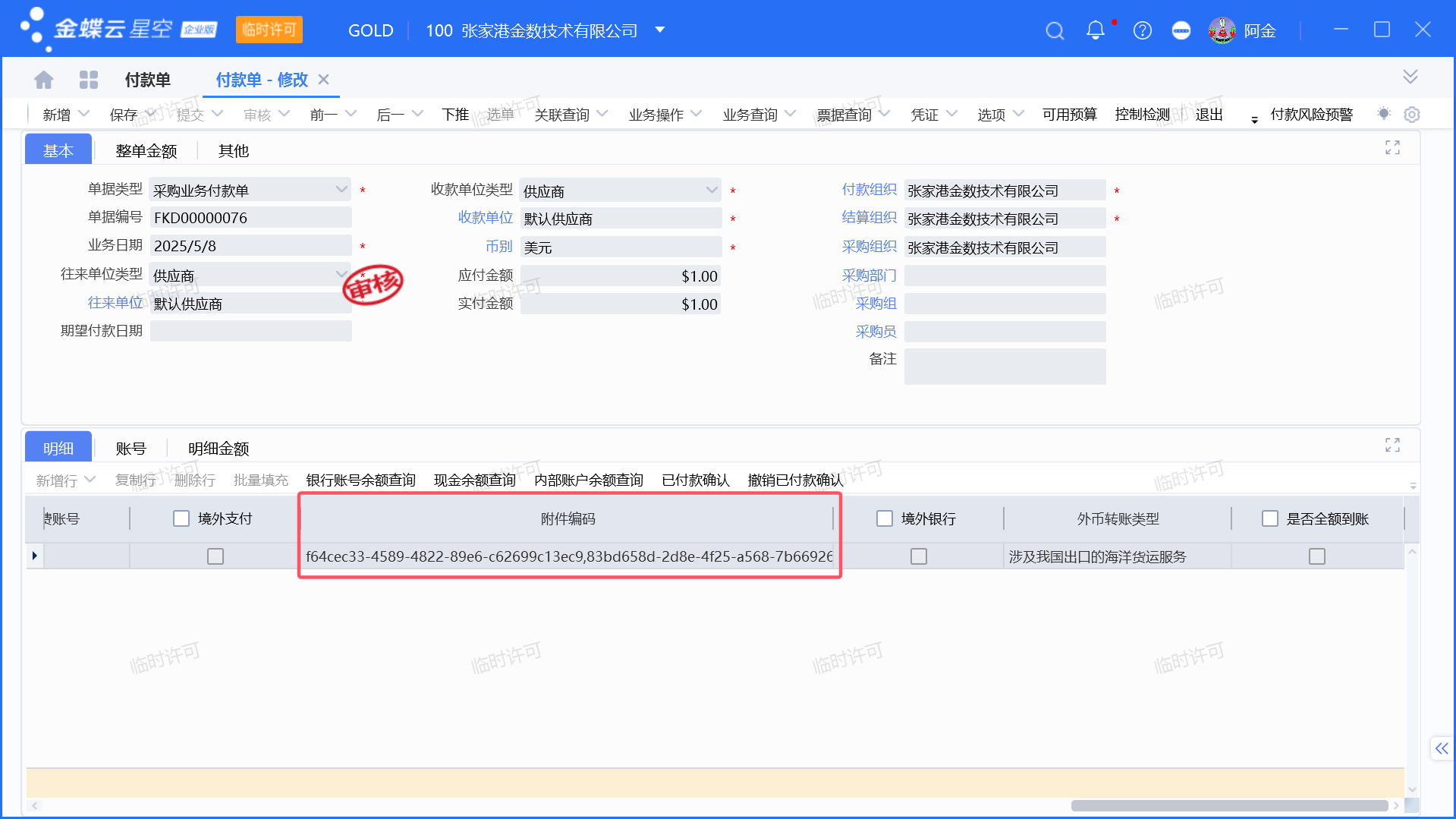Click 撤销已付款确认

[795, 480]
